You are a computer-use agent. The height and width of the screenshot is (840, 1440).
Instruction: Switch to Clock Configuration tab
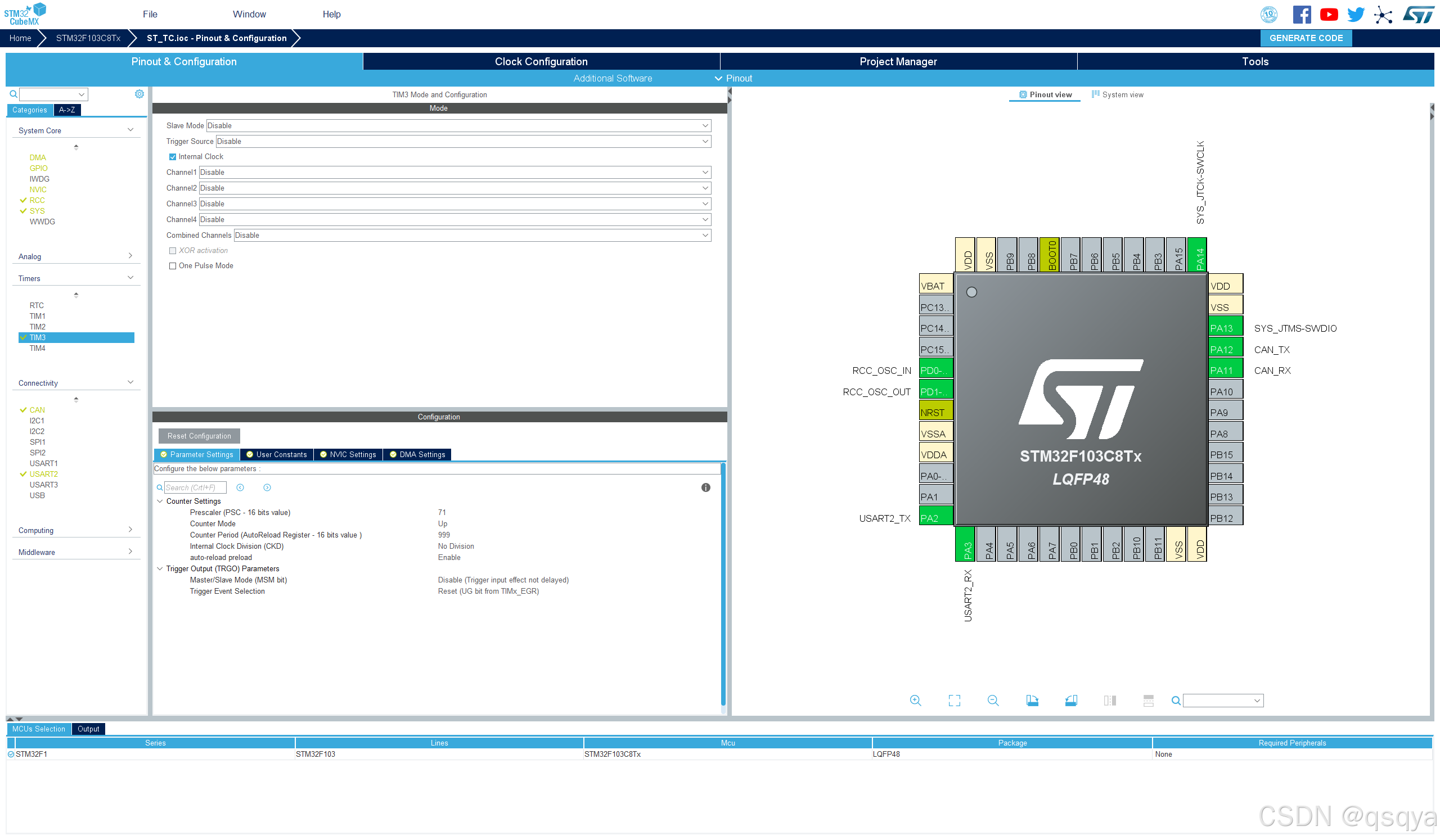click(x=541, y=61)
